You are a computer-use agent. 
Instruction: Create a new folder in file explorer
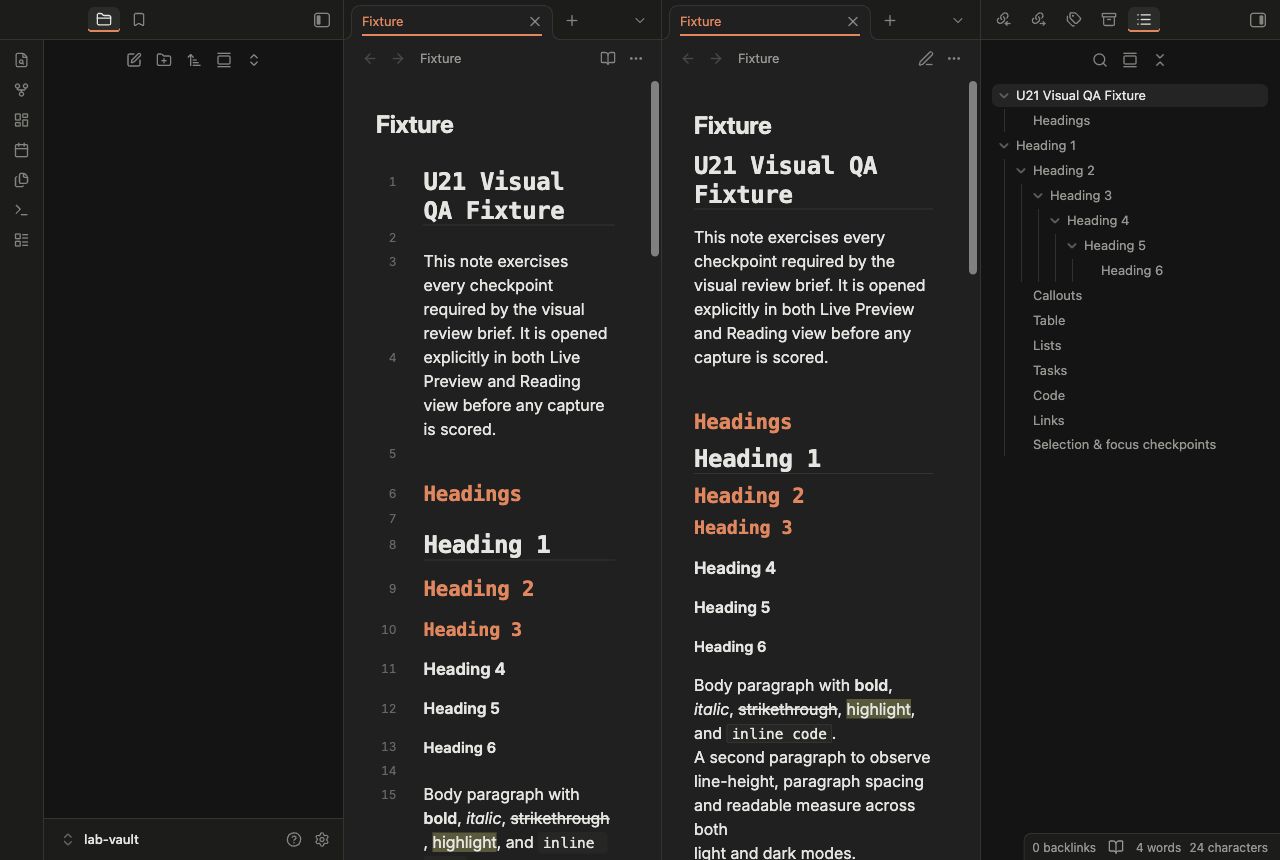(164, 60)
